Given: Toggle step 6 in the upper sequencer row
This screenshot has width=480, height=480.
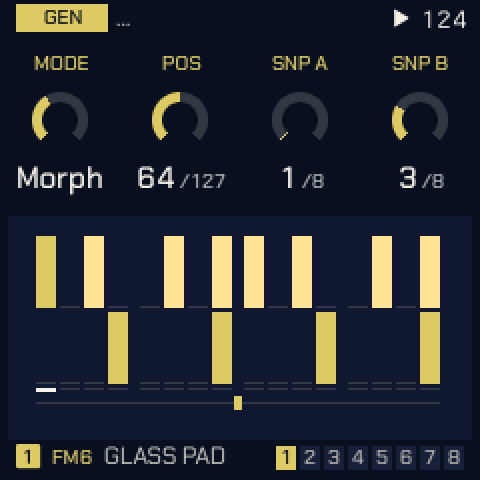Looking at the screenshot, I should [x=174, y=272].
